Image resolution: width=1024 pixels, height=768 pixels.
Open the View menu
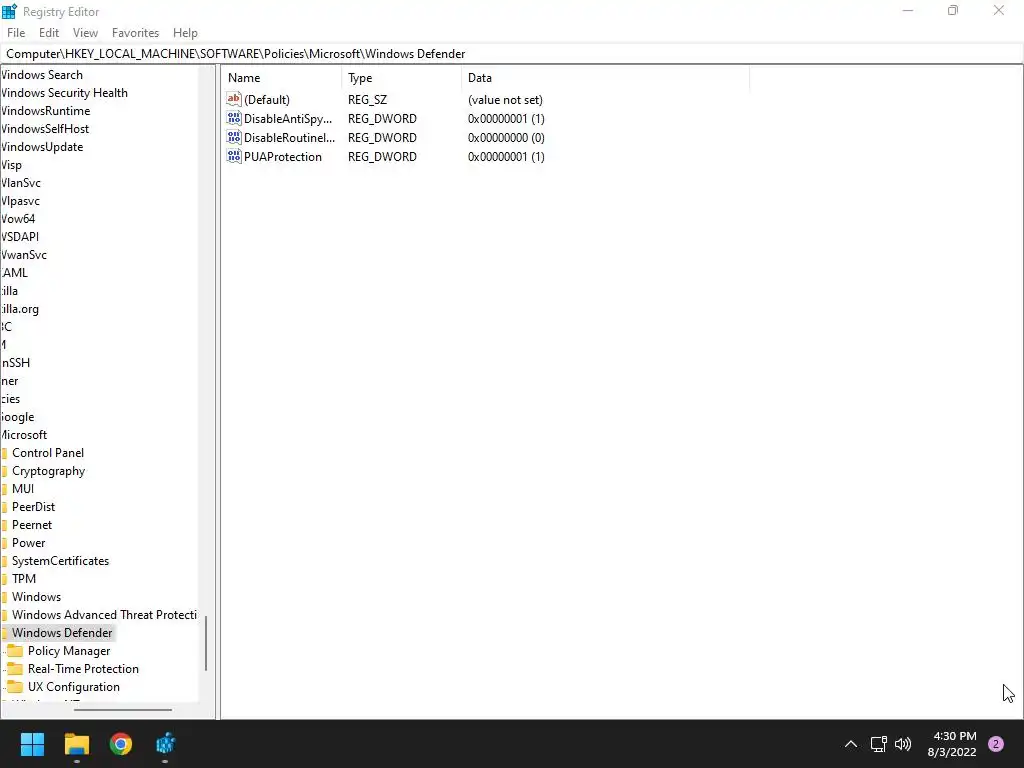coord(85,33)
